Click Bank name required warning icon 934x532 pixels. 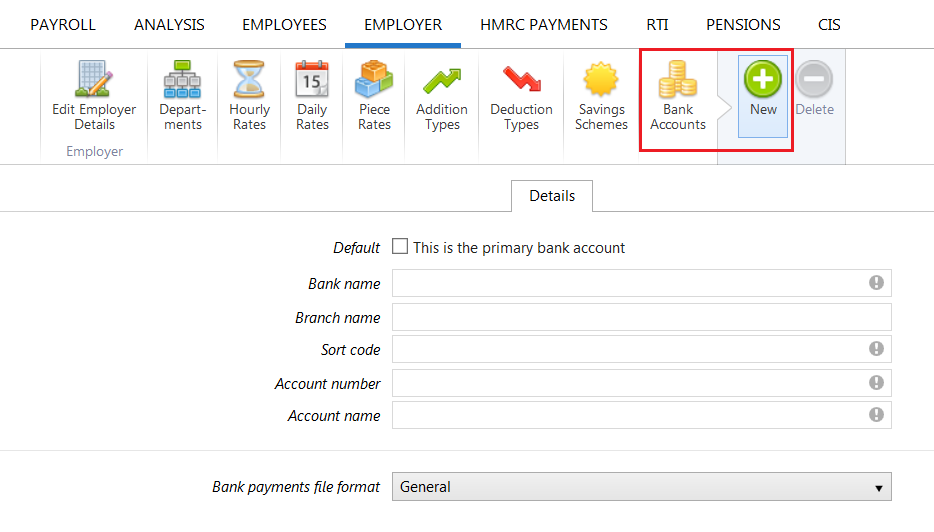click(x=876, y=282)
